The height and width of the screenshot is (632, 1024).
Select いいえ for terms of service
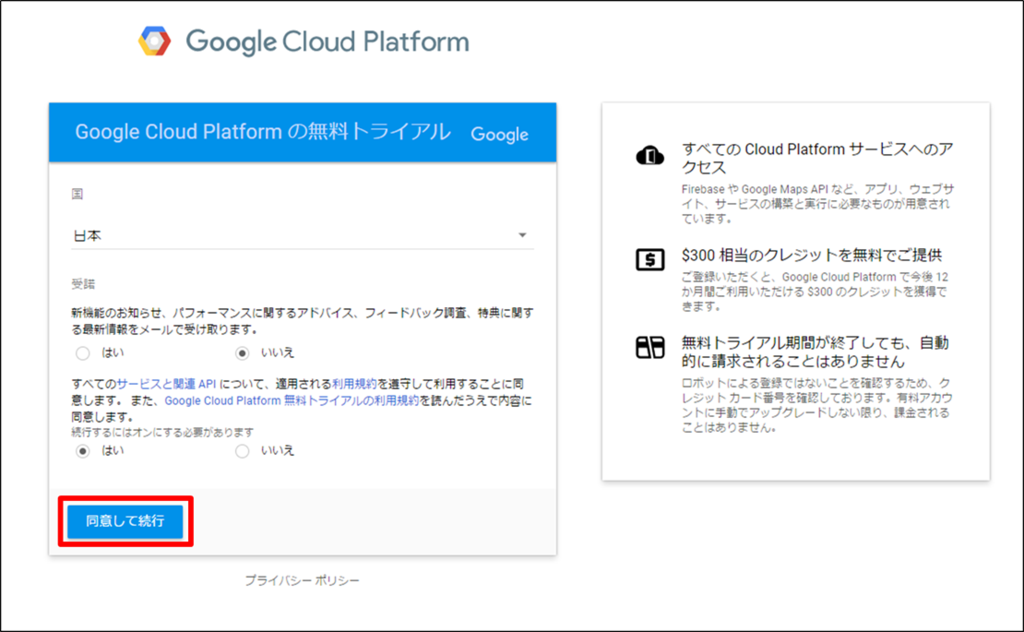click(x=241, y=451)
